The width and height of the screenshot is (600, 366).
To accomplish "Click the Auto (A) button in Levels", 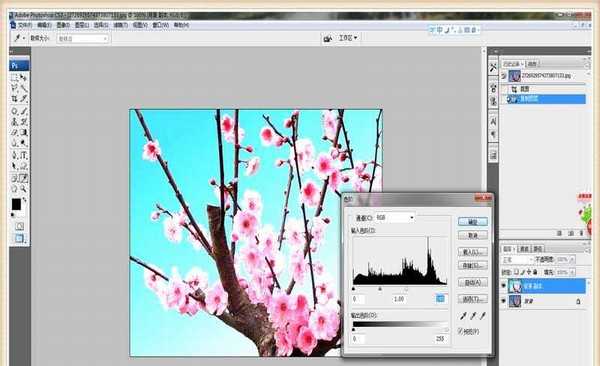I will [x=473, y=283].
